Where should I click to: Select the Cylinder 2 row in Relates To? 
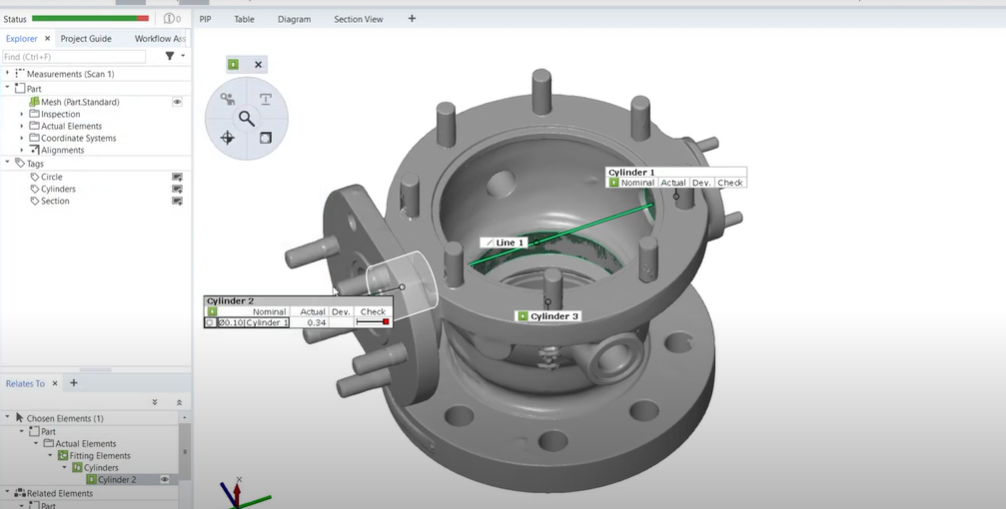click(x=89, y=479)
